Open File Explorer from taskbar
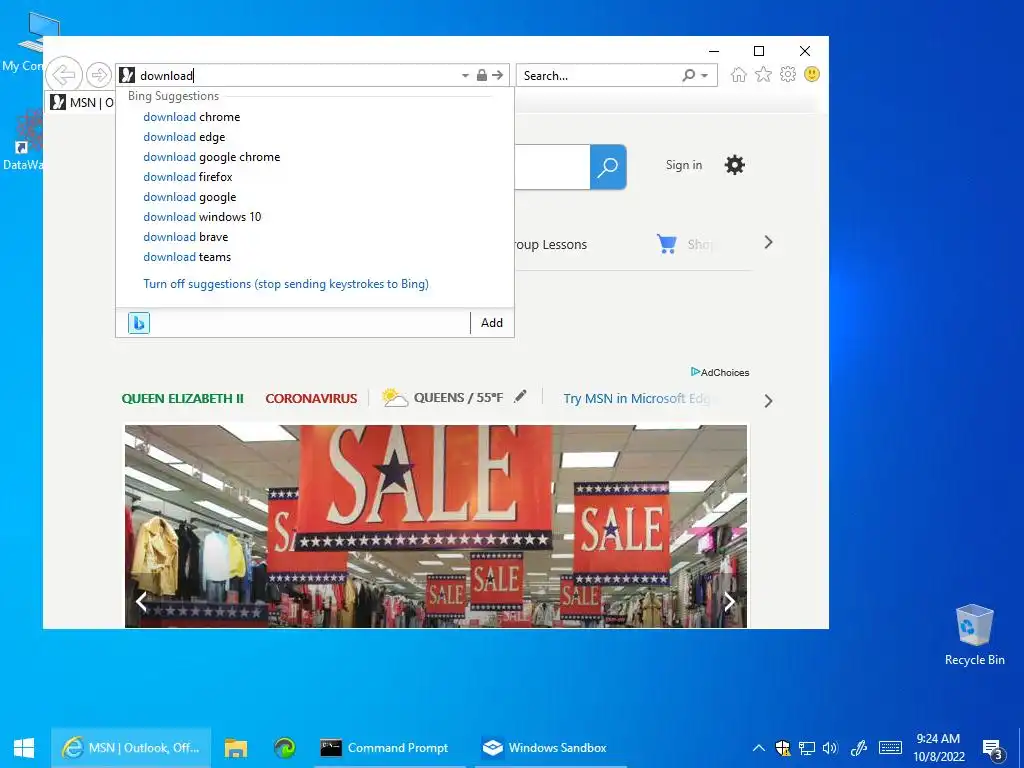Viewport: 1024px width, 768px height. [236, 748]
